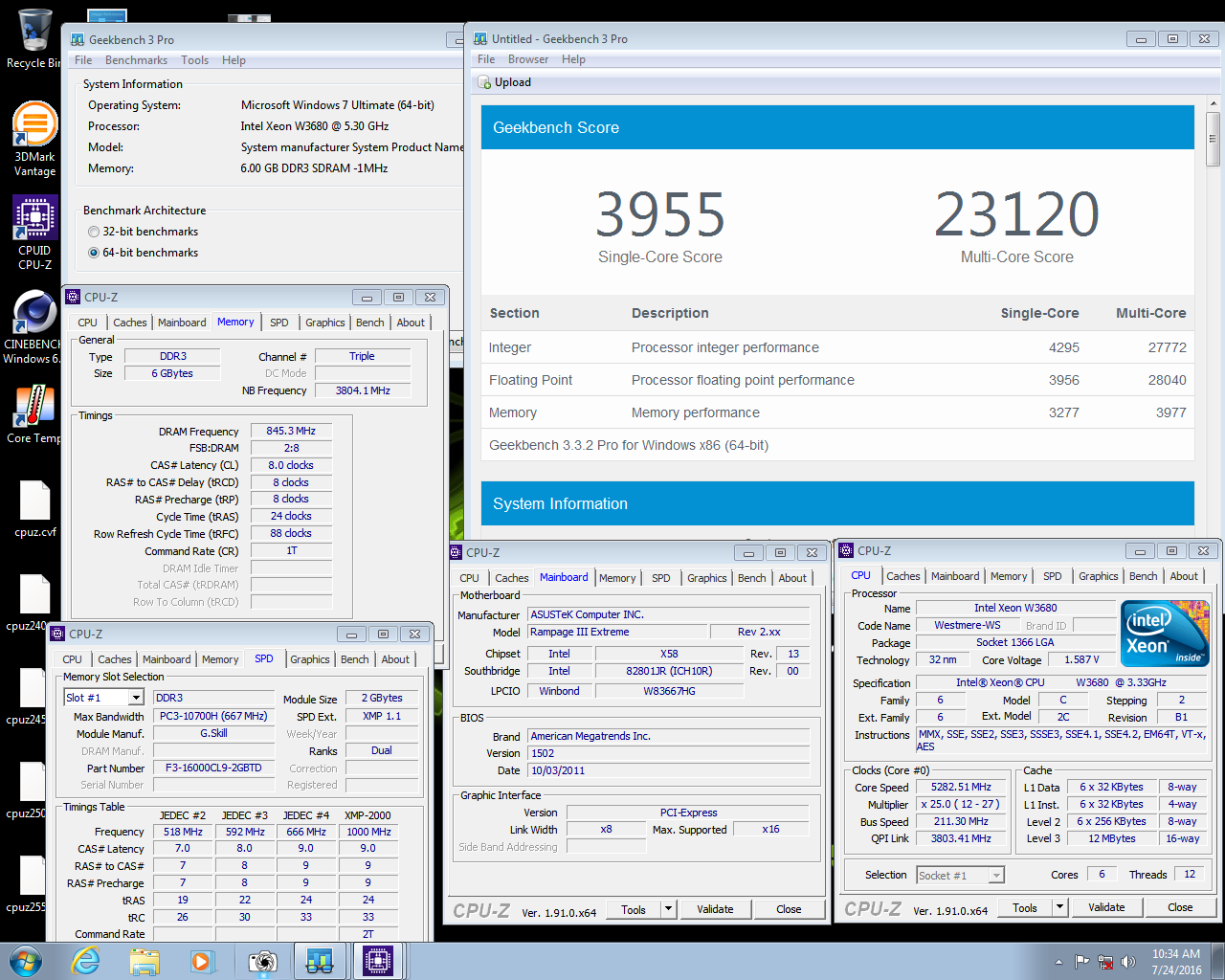1225x980 pixels.
Task: Click Close in the Mainboard CPU-Z window
Action: 789,909
